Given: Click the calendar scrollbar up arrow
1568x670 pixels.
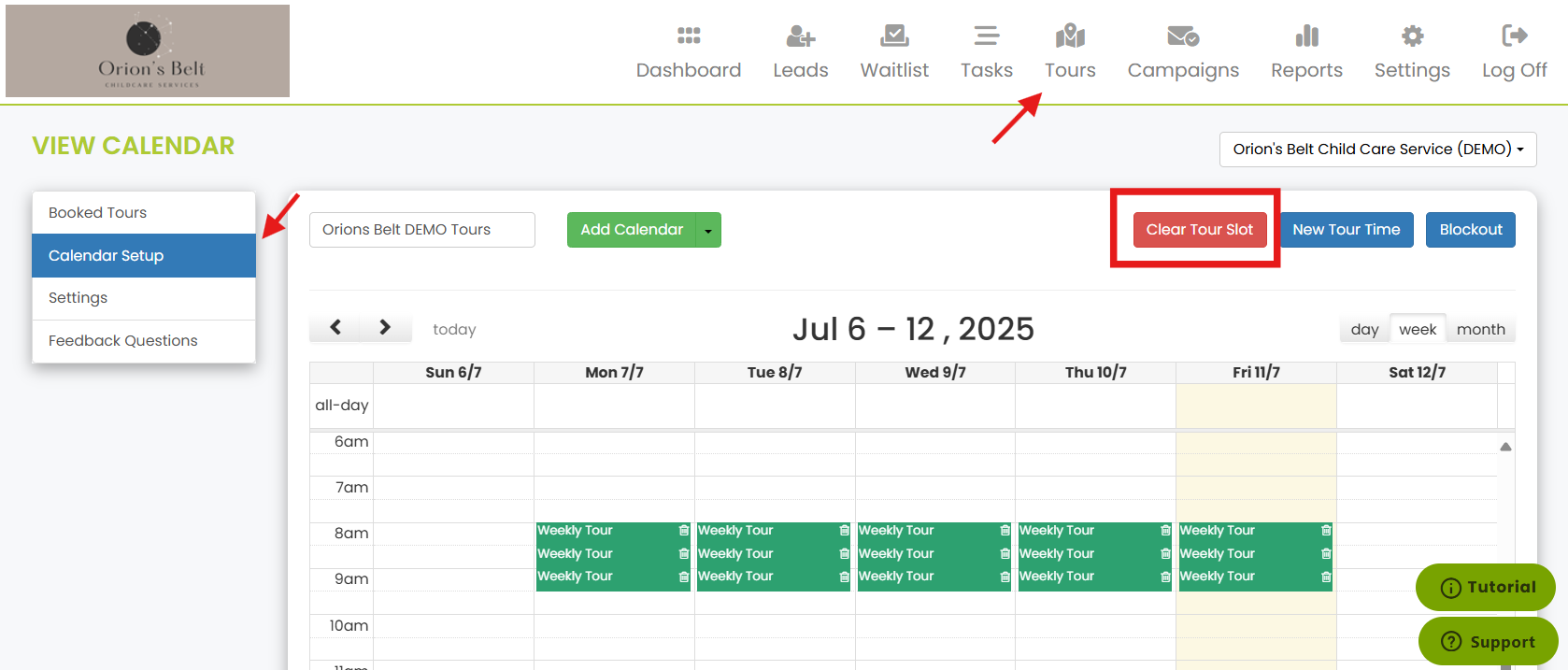Looking at the screenshot, I should point(1505,447).
